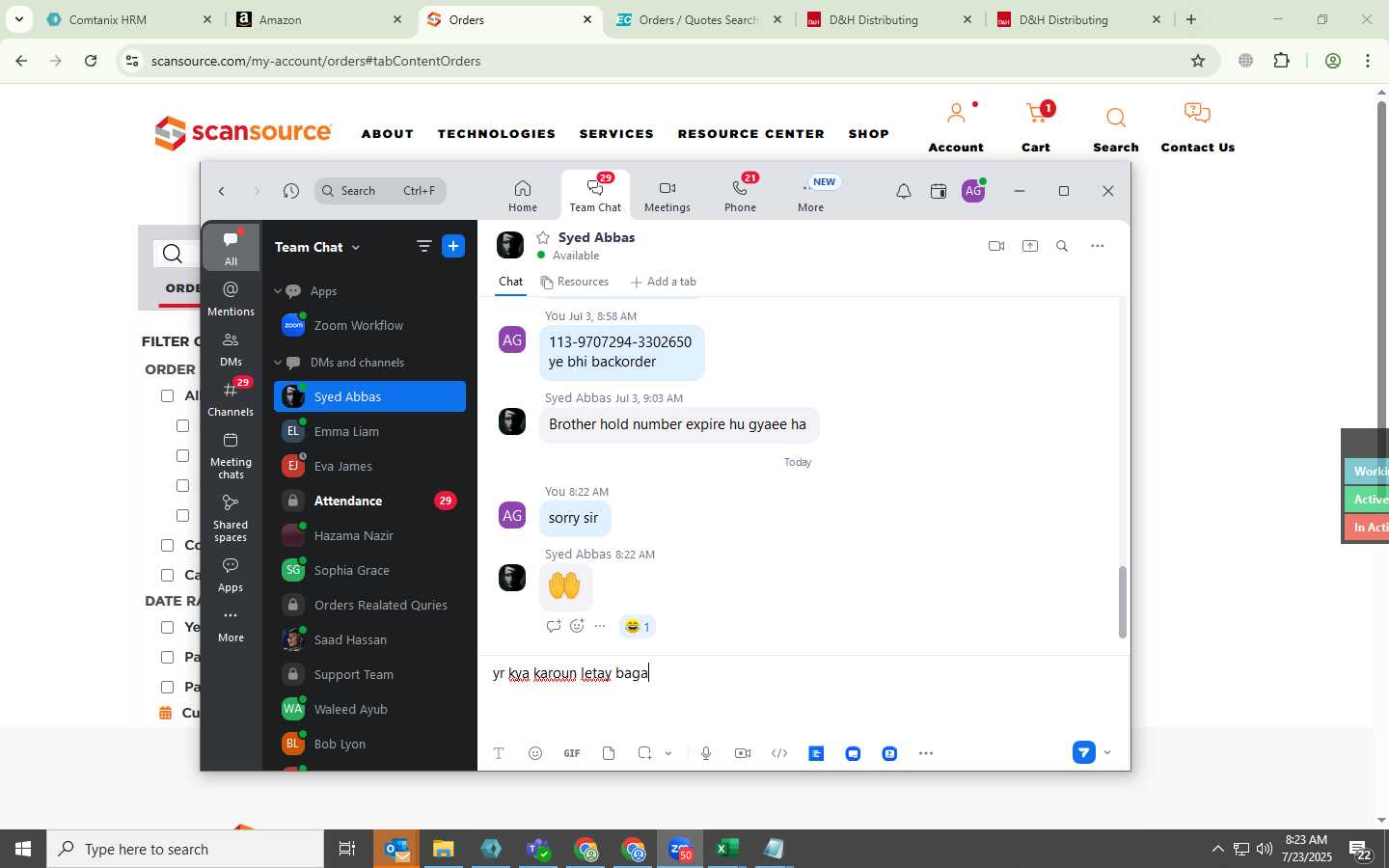
Task: Open the emoji picker in compose toolbar
Action: tap(535, 753)
